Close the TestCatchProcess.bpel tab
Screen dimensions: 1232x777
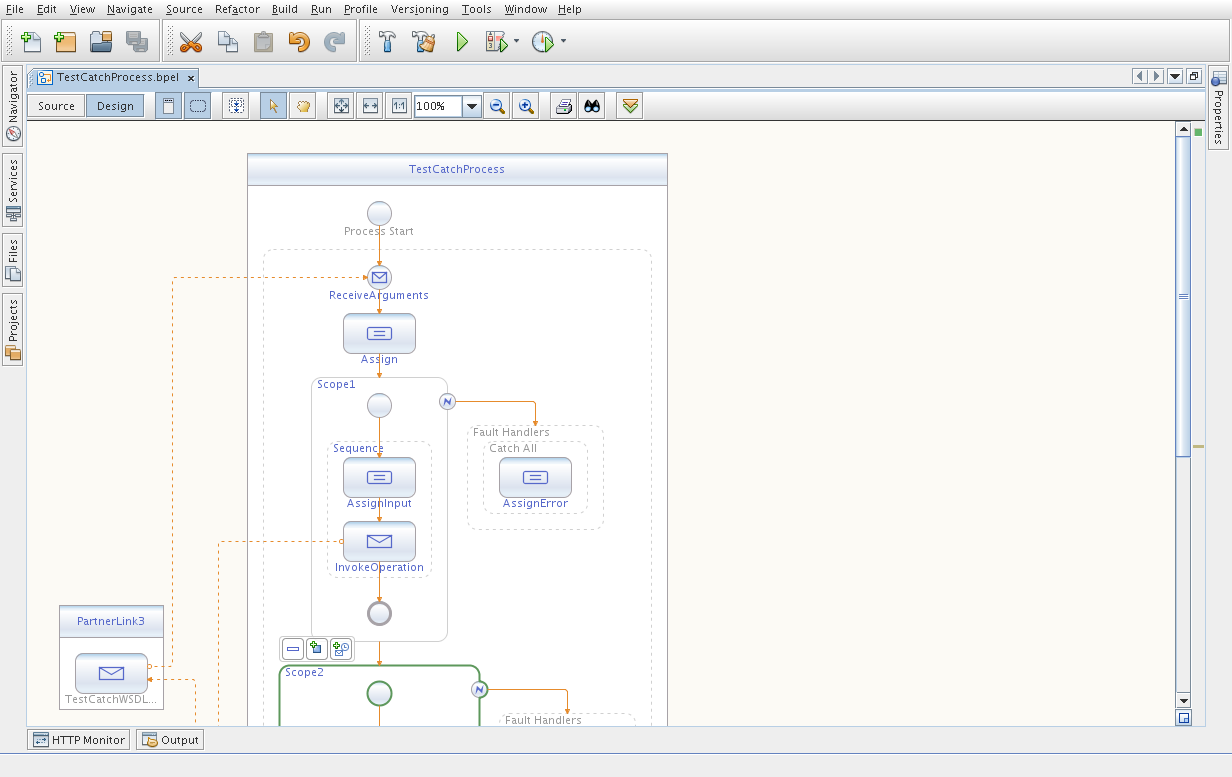pyautogui.click(x=189, y=77)
